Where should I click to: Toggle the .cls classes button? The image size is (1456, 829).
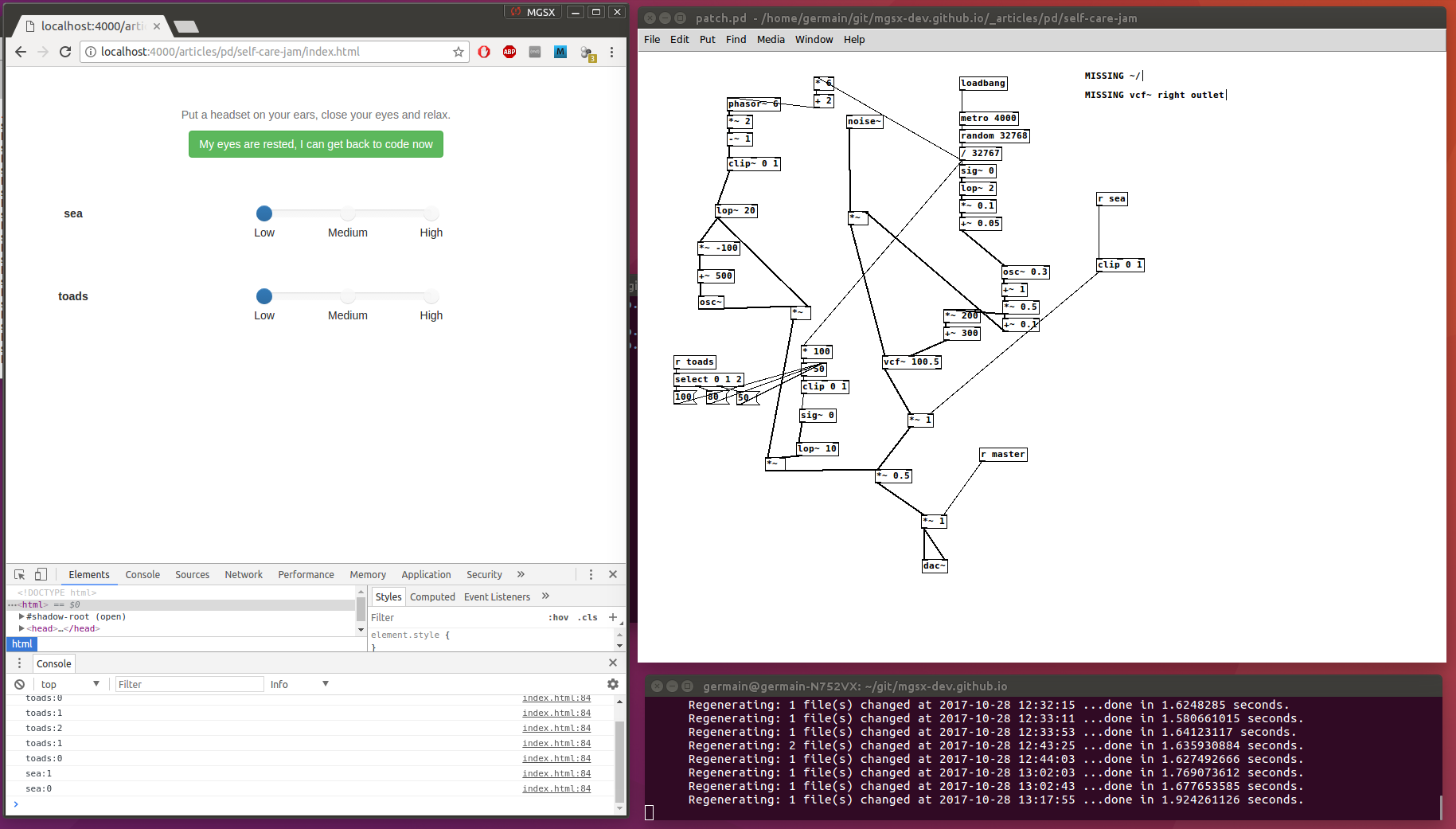(x=587, y=617)
